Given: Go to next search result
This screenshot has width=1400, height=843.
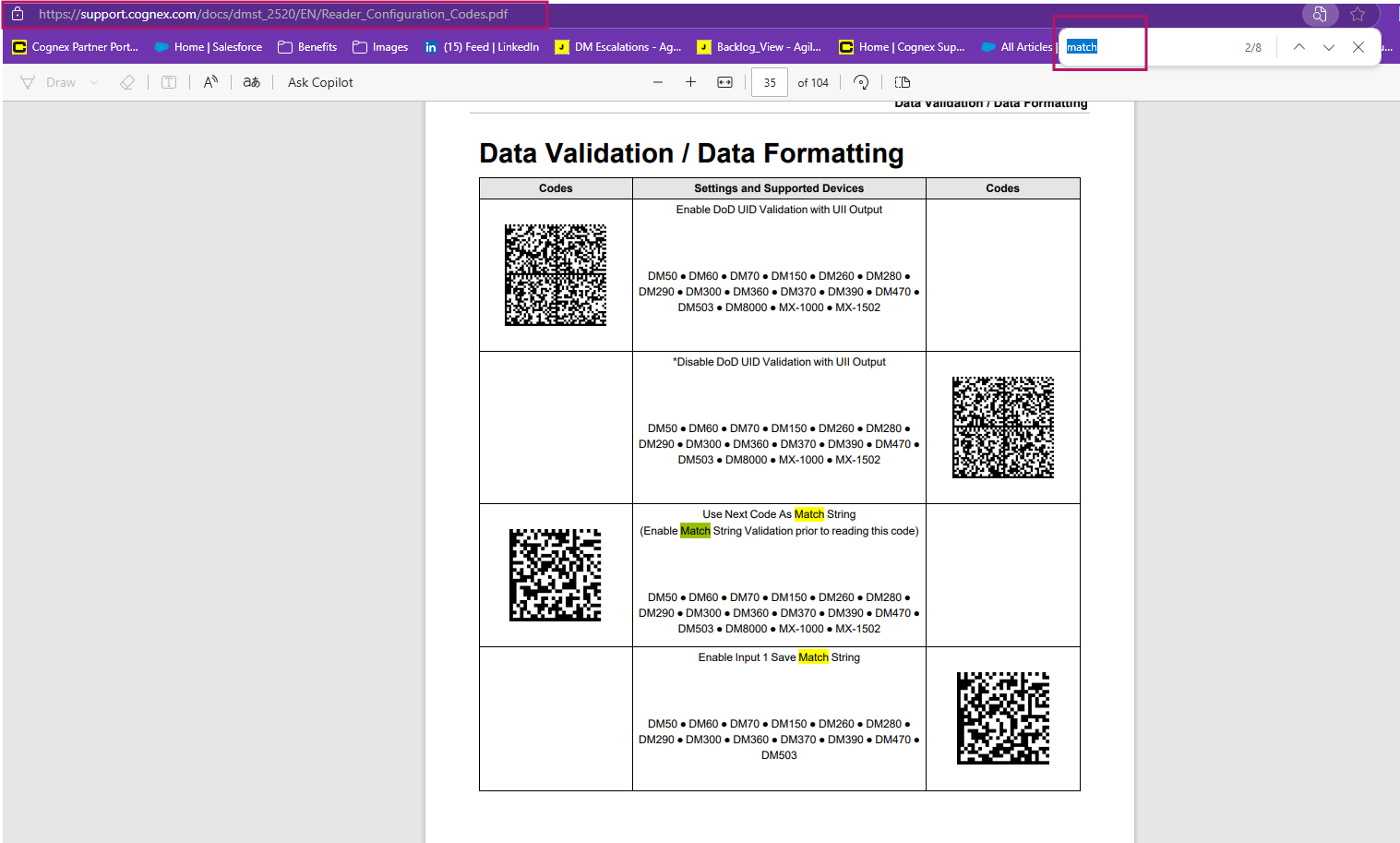Looking at the screenshot, I should coord(1329,47).
